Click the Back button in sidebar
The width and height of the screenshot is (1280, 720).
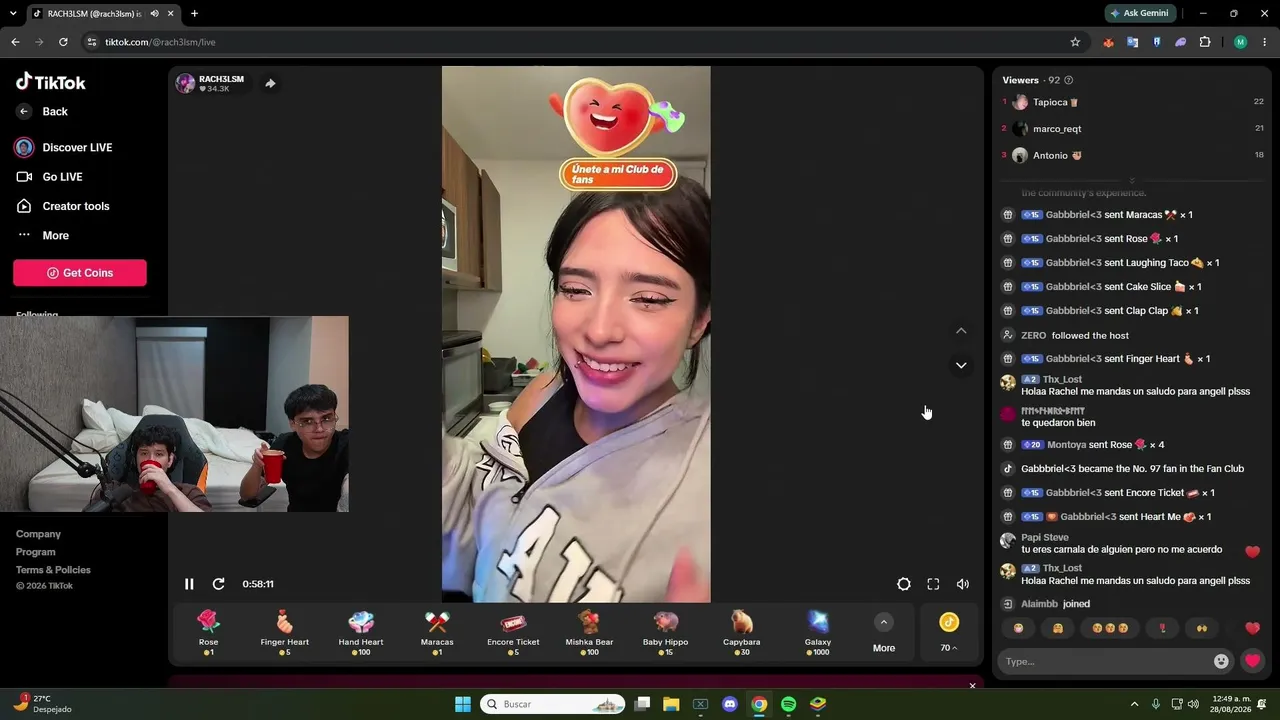(x=43, y=111)
